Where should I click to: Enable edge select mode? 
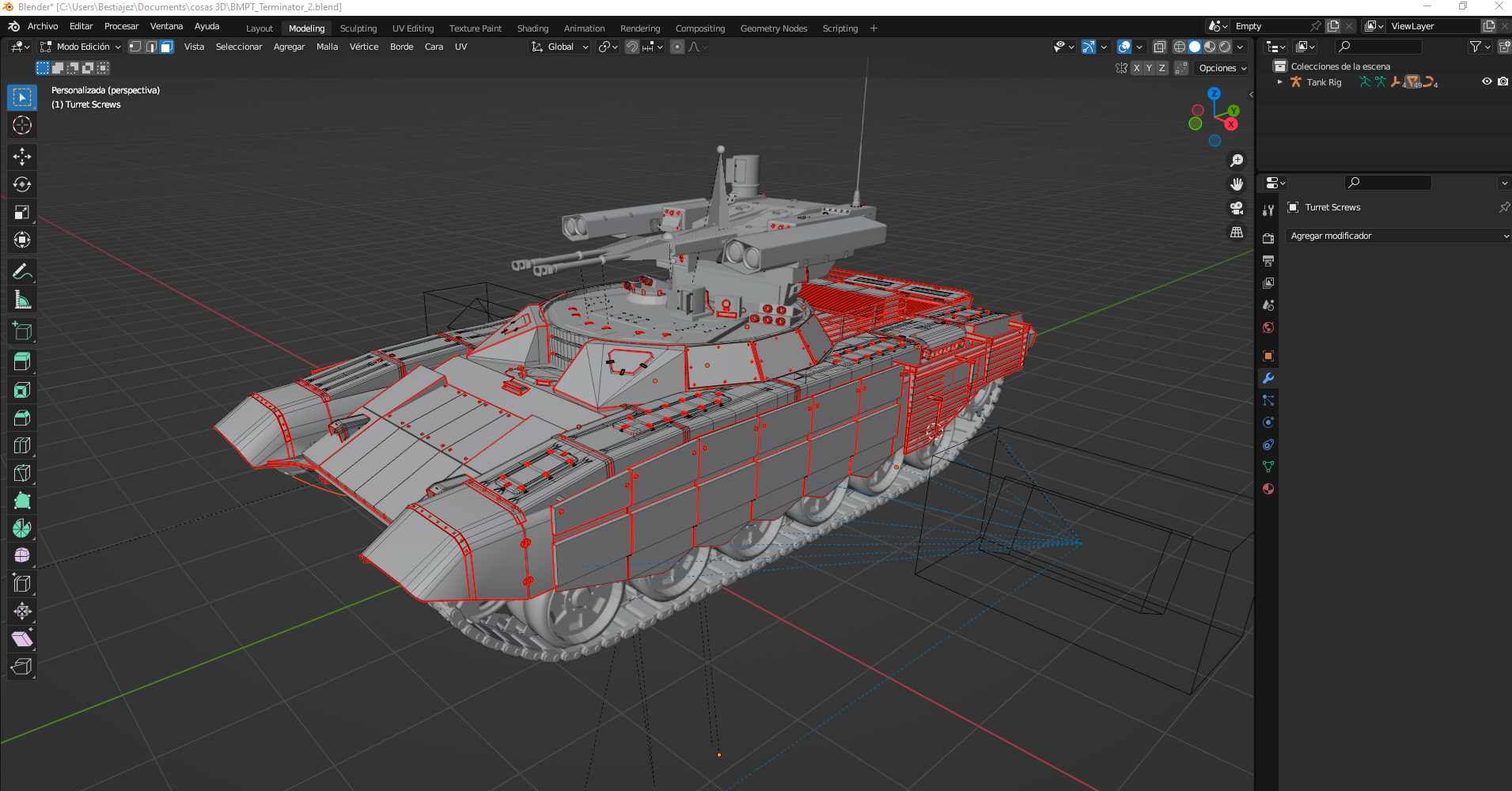(x=151, y=47)
